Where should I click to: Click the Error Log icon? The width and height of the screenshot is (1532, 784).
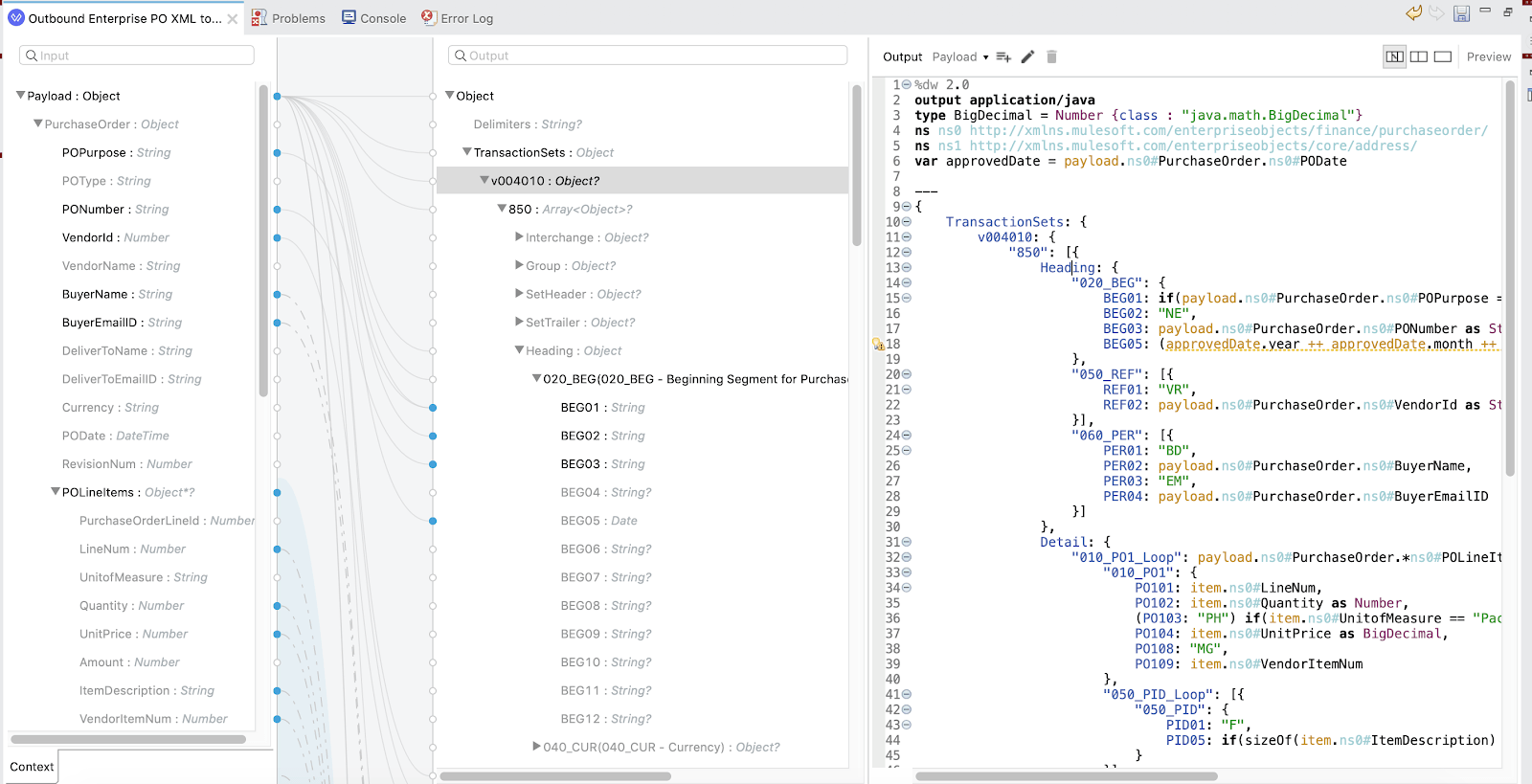point(429,17)
